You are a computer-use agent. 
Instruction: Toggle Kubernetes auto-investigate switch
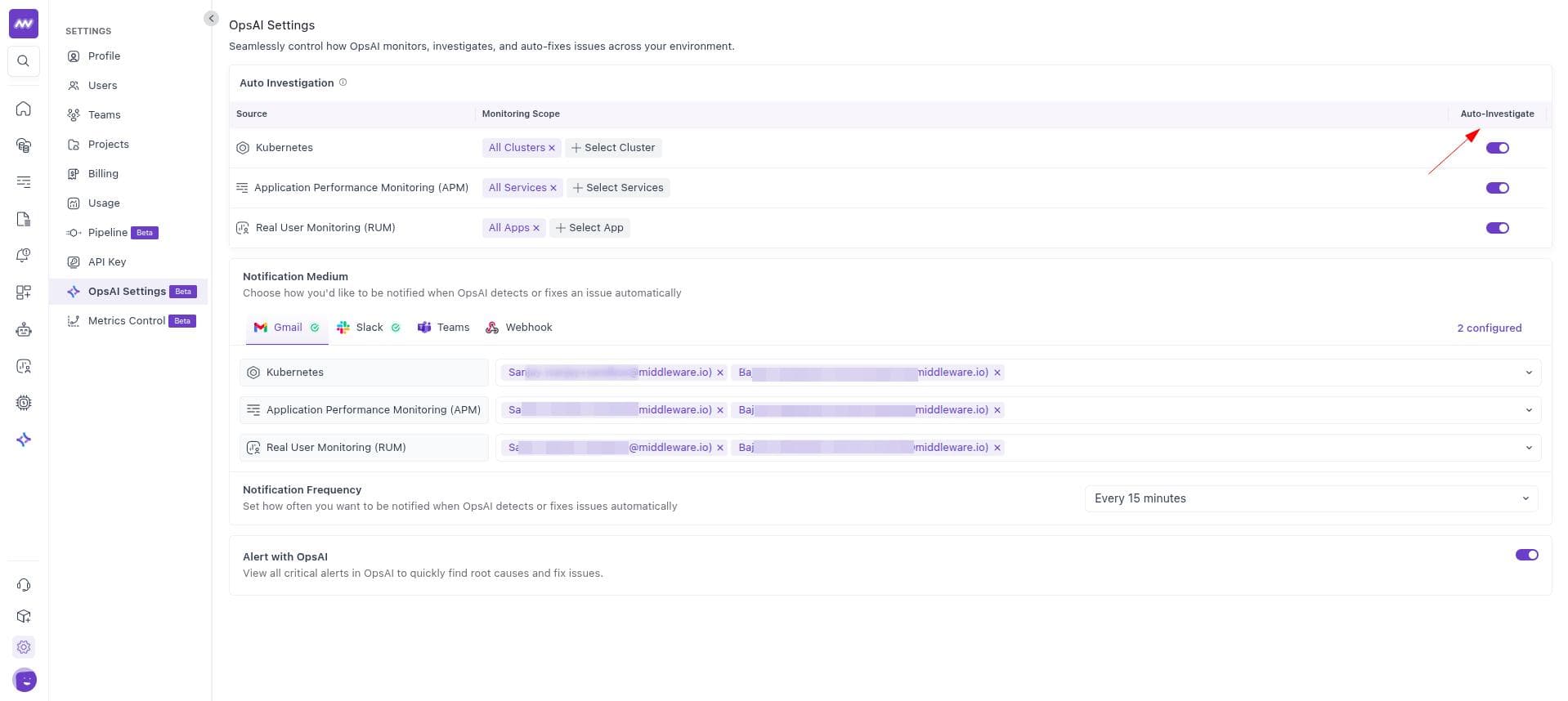click(1497, 148)
